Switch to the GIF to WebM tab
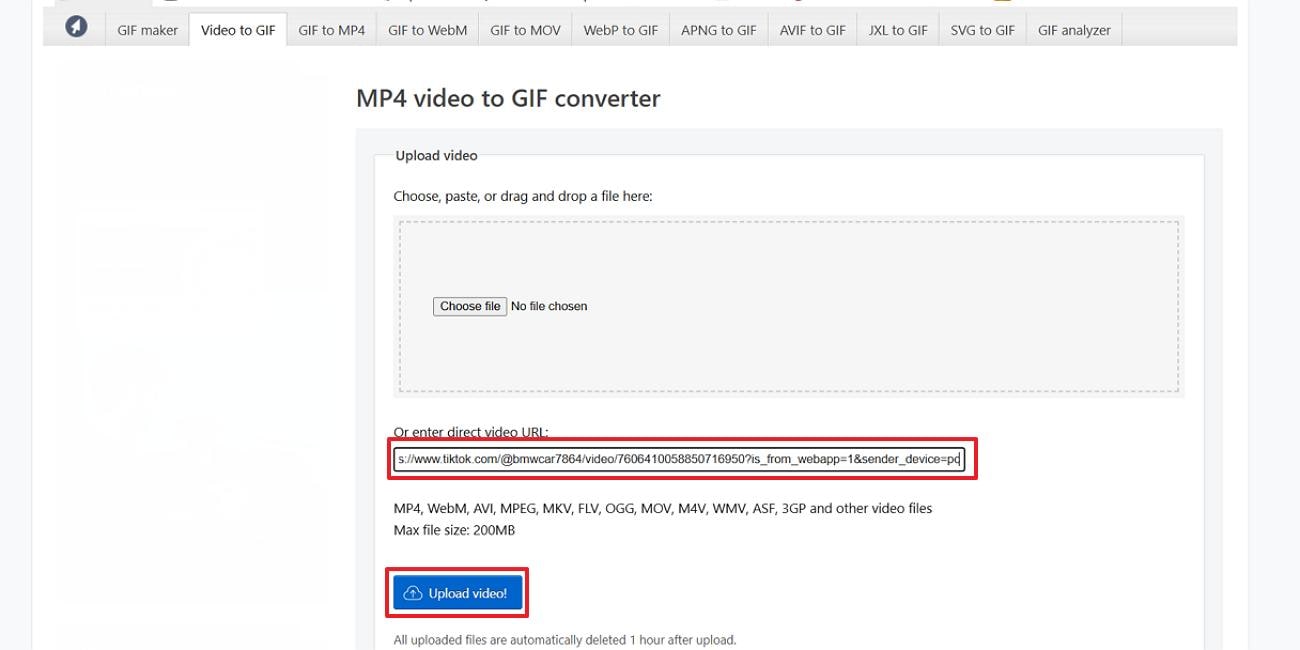 click(427, 30)
